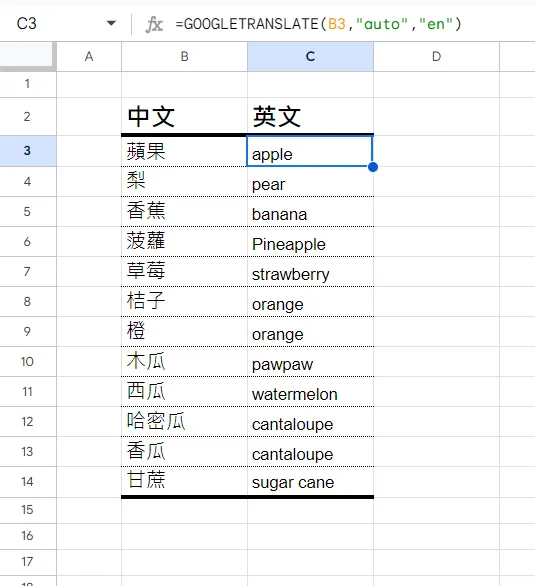
Task: Click the cell containing 香瓜
Action: 185,451
